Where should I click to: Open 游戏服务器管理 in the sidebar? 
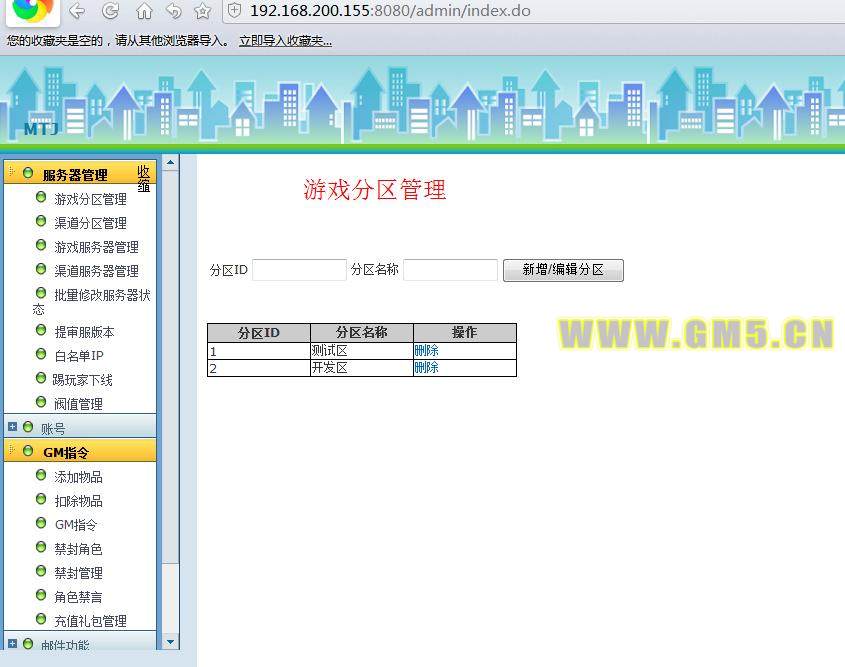point(96,247)
